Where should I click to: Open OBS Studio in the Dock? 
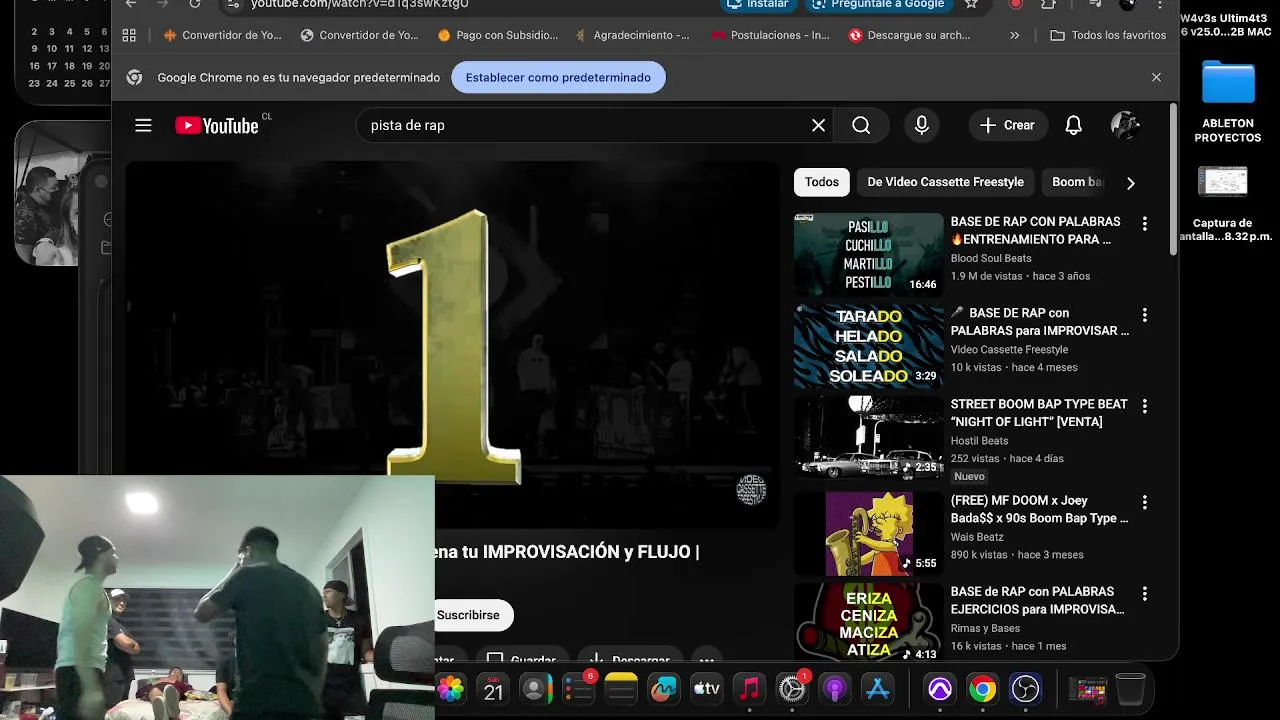(x=1025, y=689)
